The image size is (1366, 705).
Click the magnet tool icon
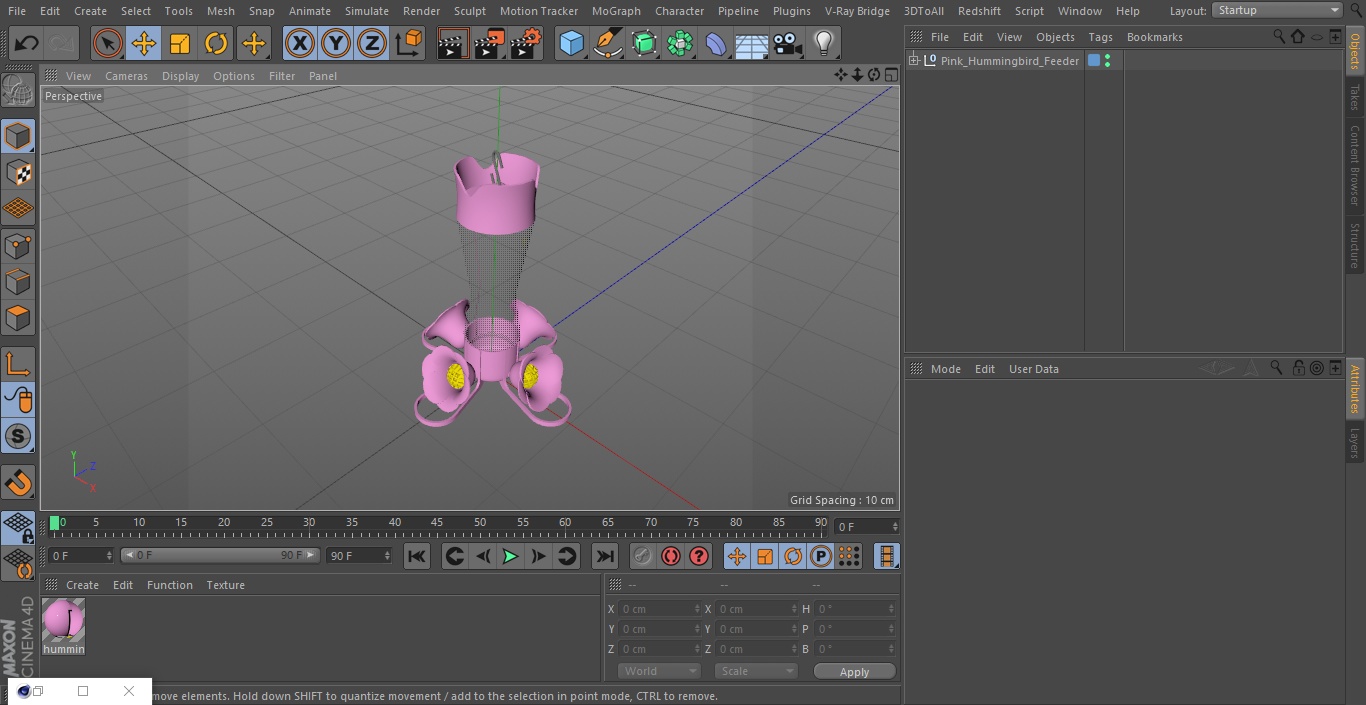(18, 483)
